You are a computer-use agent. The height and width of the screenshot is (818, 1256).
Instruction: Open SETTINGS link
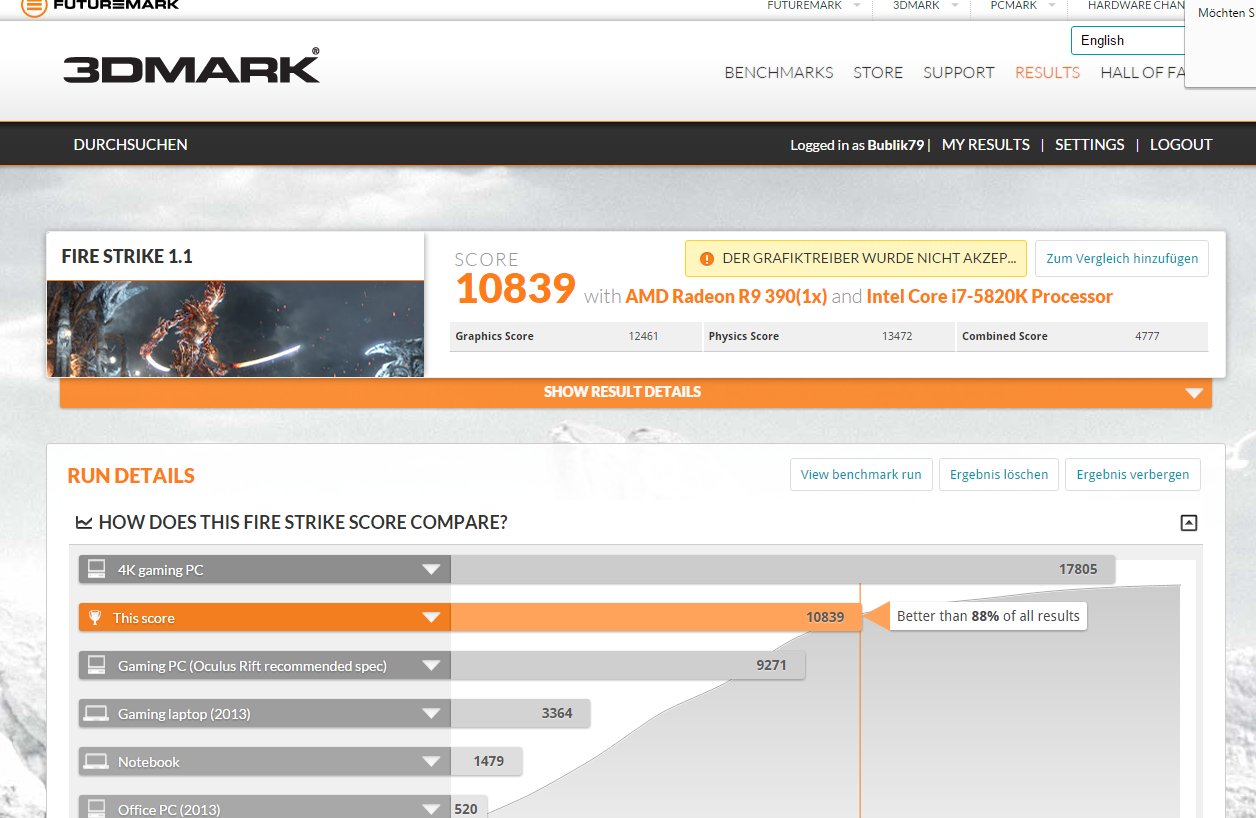pos(1090,144)
